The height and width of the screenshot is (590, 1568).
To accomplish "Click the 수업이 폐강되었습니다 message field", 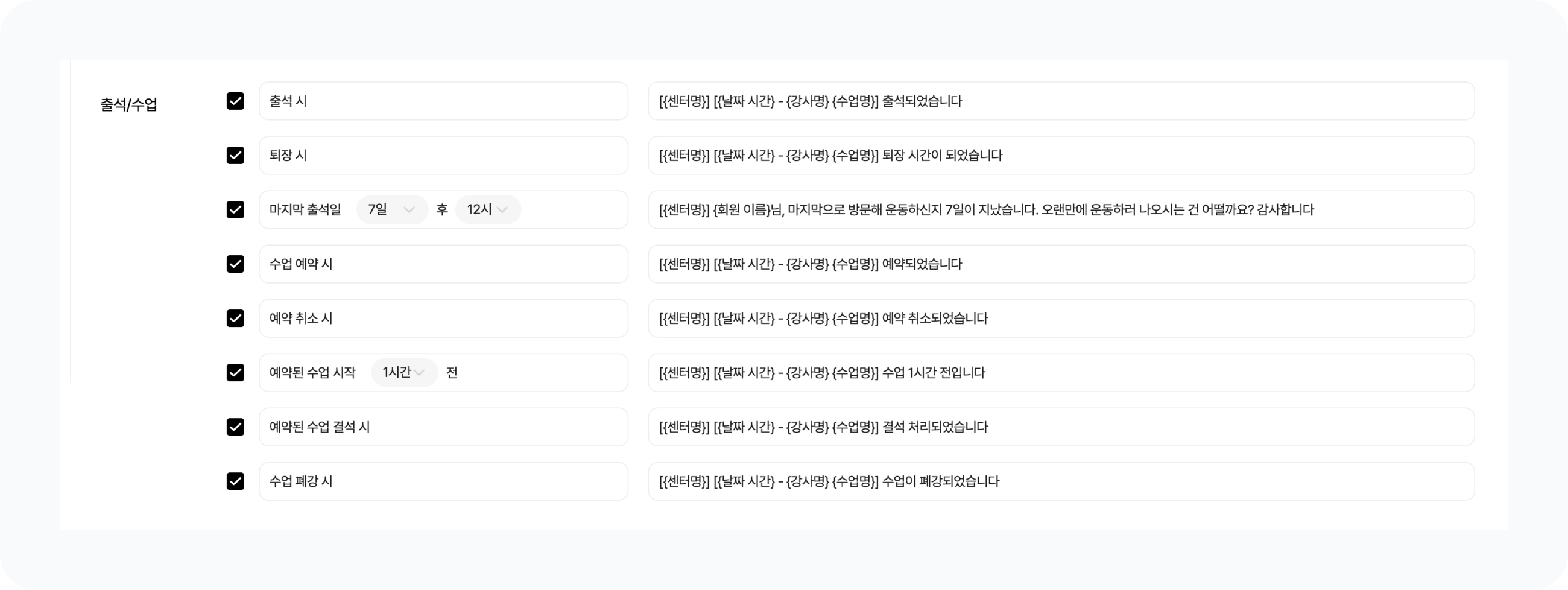I will (1060, 481).
